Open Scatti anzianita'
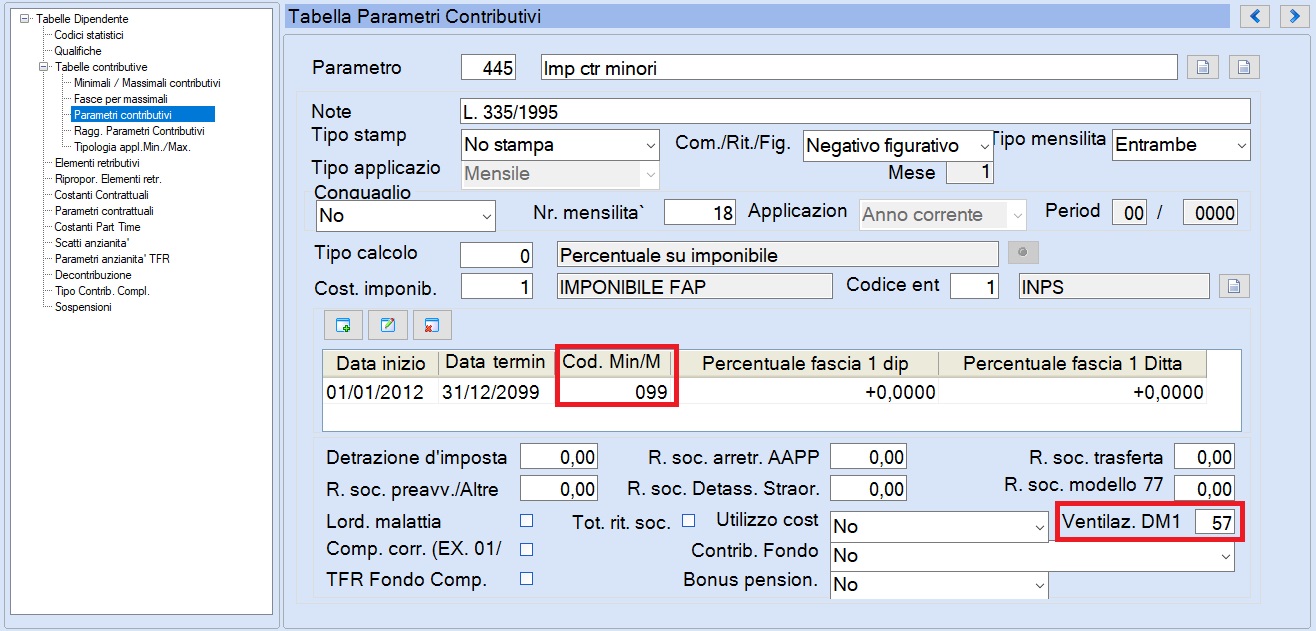Image resolution: width=1316 pixels, height=631 pixels. click(90, 243)
